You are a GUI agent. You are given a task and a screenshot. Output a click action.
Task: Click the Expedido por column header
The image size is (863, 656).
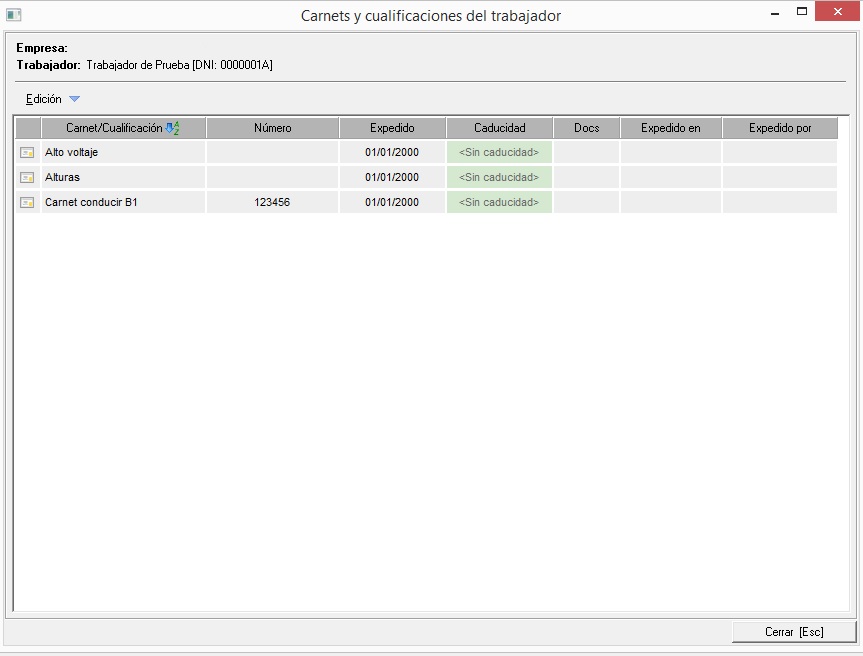click(x=780, y=128)
